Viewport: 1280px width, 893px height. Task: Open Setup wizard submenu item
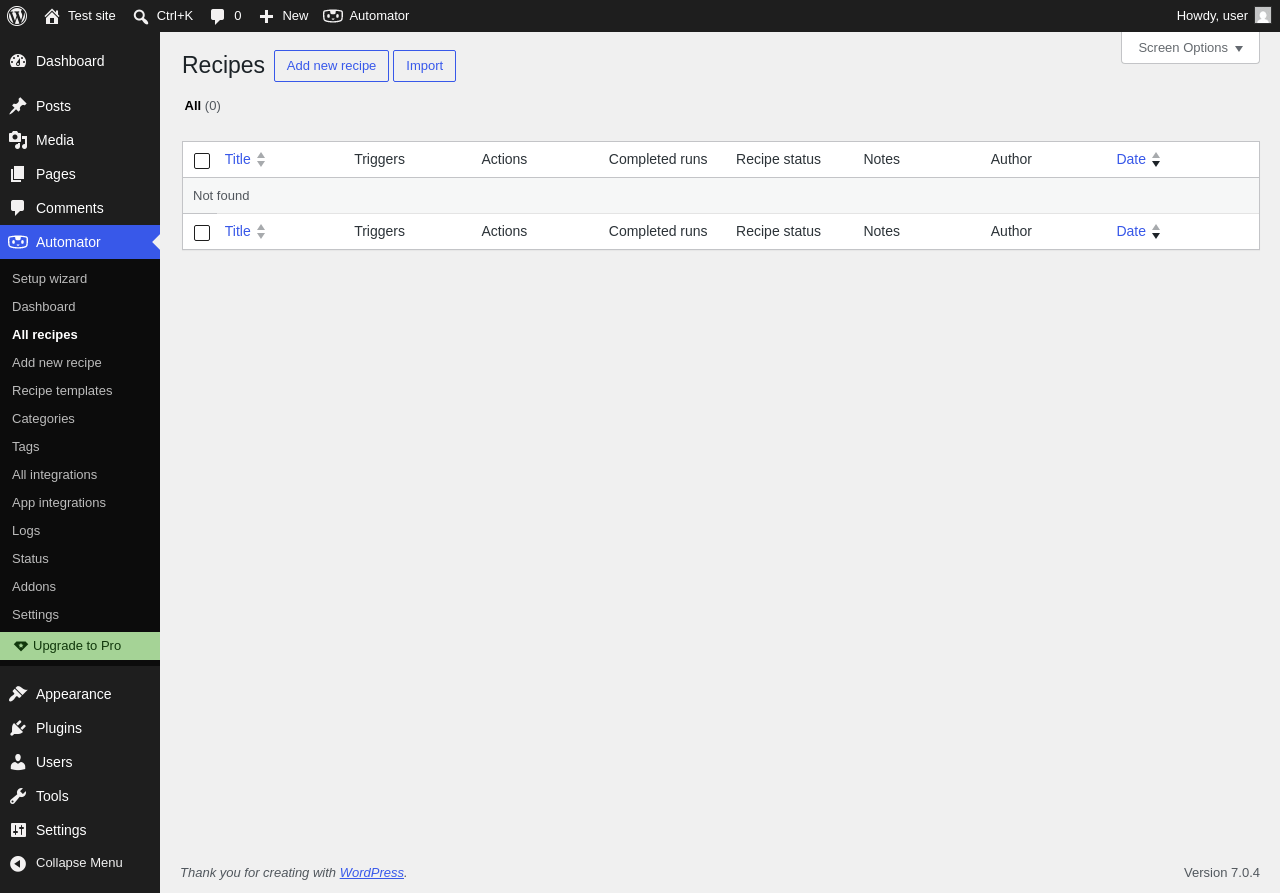[80, 279]
